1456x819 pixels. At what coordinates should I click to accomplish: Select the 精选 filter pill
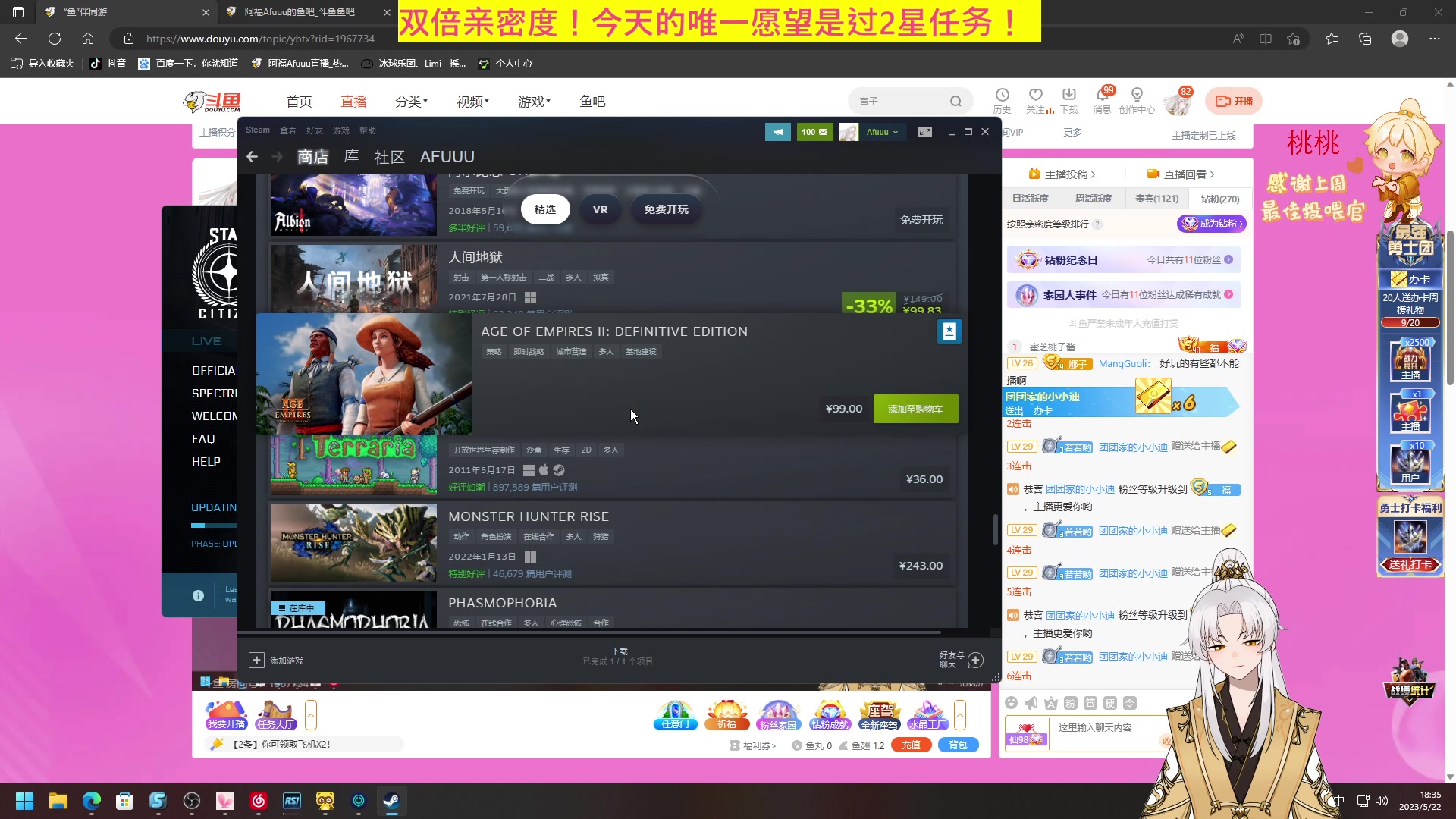[x=544, y=209]
